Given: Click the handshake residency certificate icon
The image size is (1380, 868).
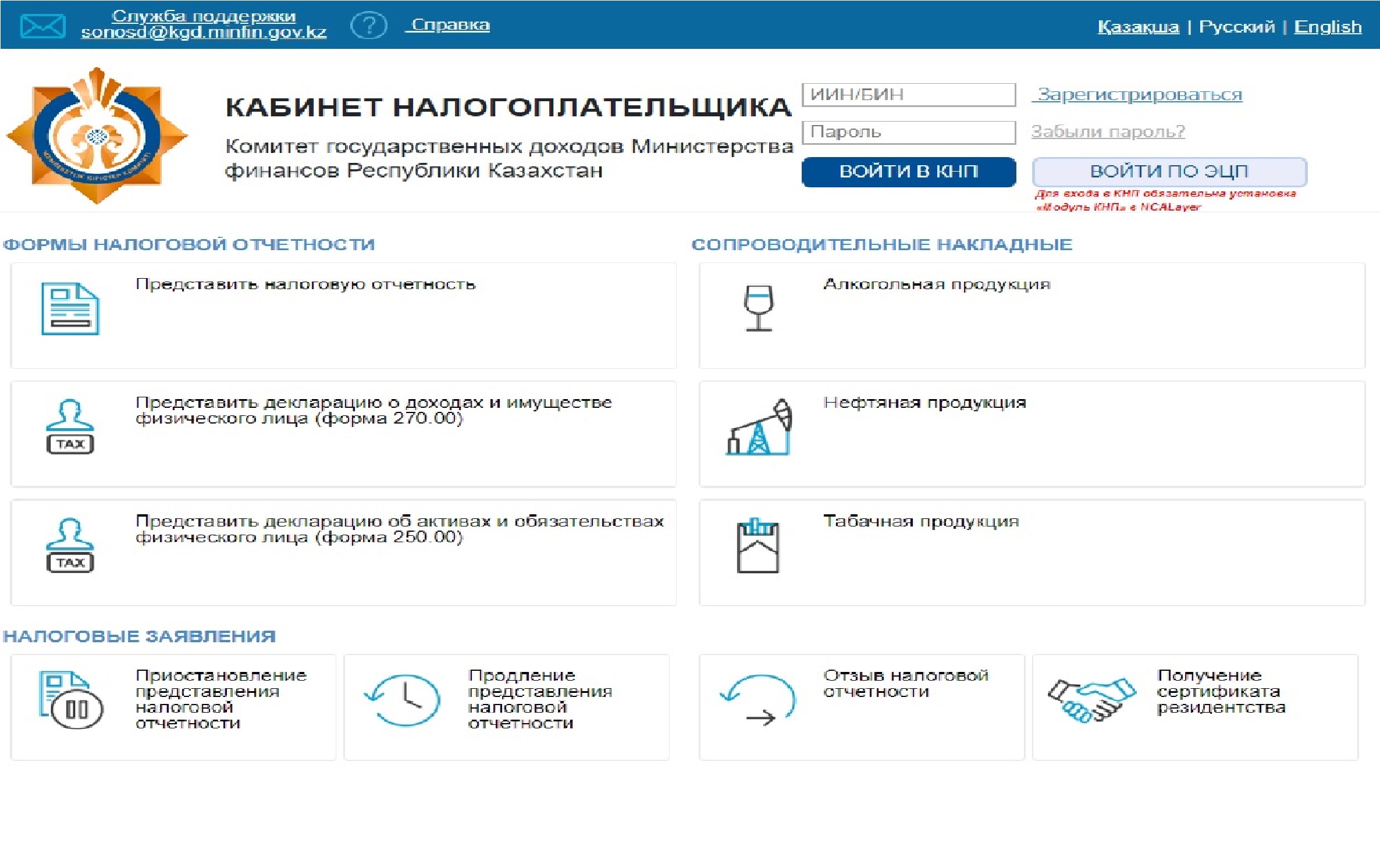Looking at the screenshot, I should coord(1092,700).
